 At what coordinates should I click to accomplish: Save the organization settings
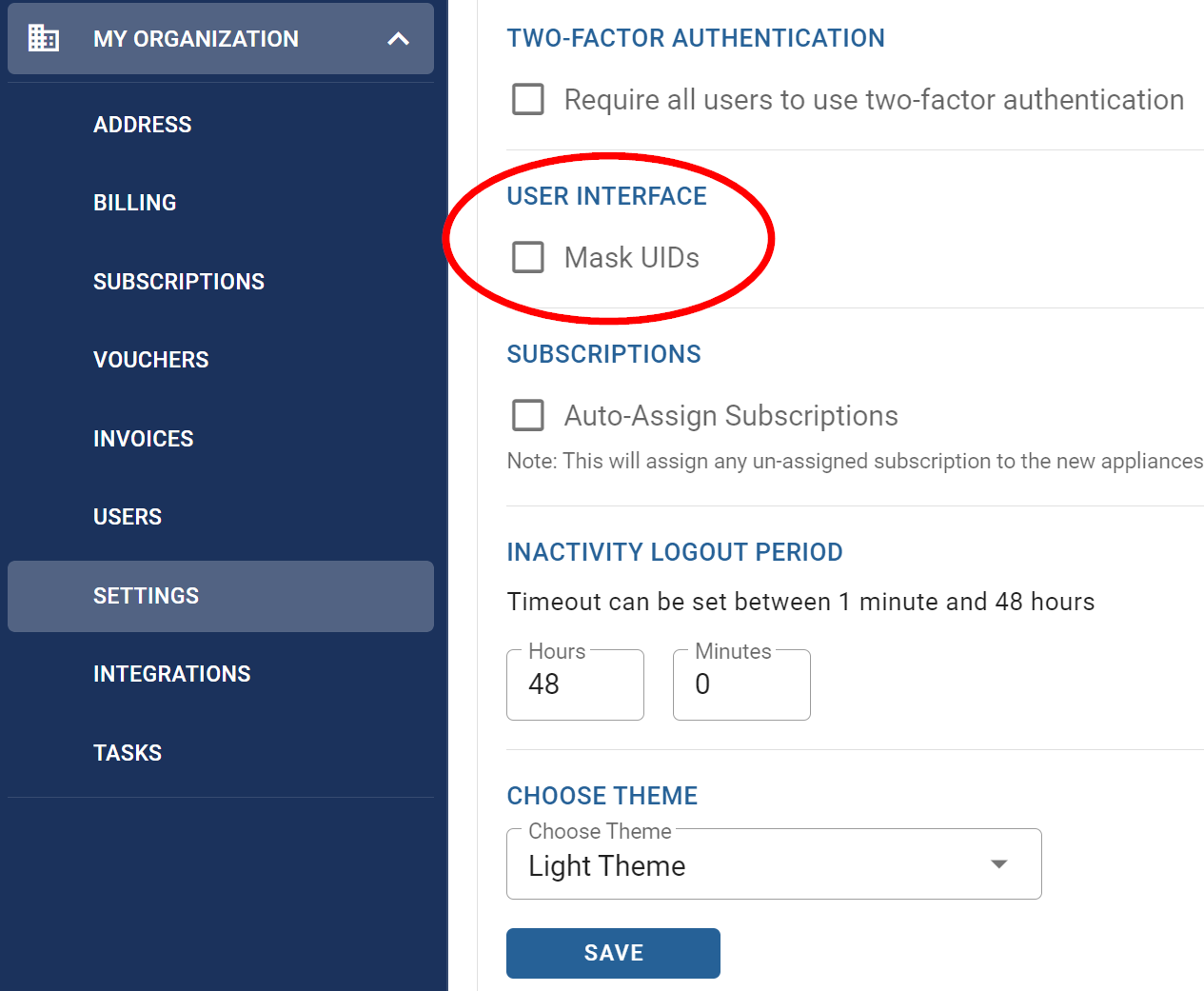613,953
